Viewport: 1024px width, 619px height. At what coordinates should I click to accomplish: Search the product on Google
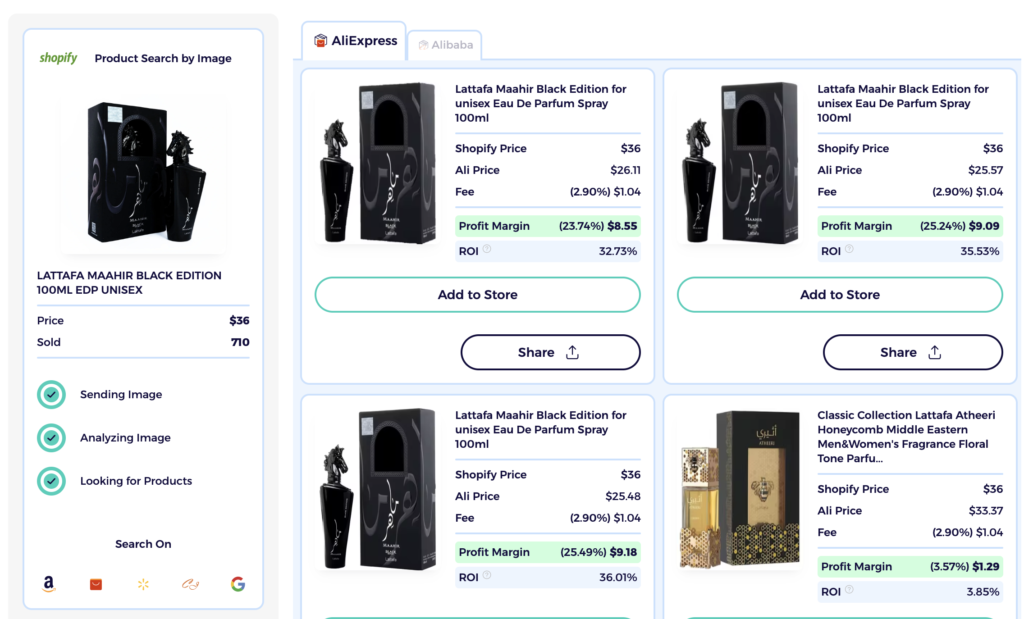238,584
